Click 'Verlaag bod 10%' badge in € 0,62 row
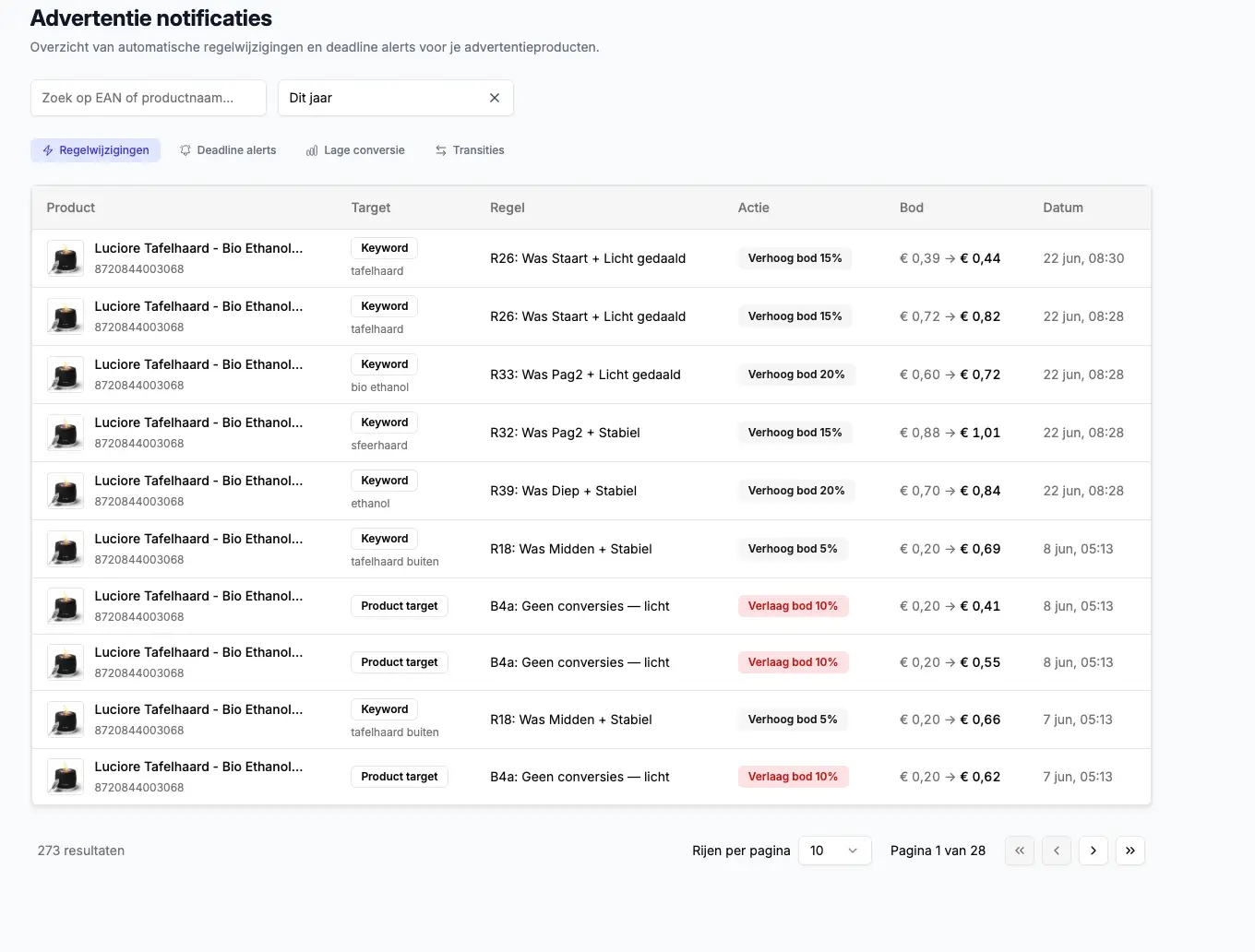This screenshot has height=952, width=1255. coord(793,777)
